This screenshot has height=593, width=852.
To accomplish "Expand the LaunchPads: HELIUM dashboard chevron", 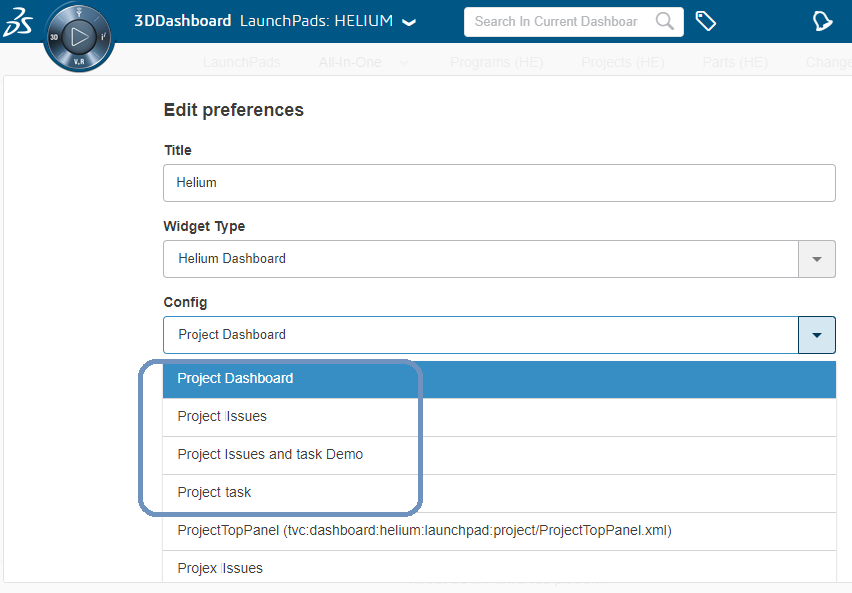I will point(408,23).
